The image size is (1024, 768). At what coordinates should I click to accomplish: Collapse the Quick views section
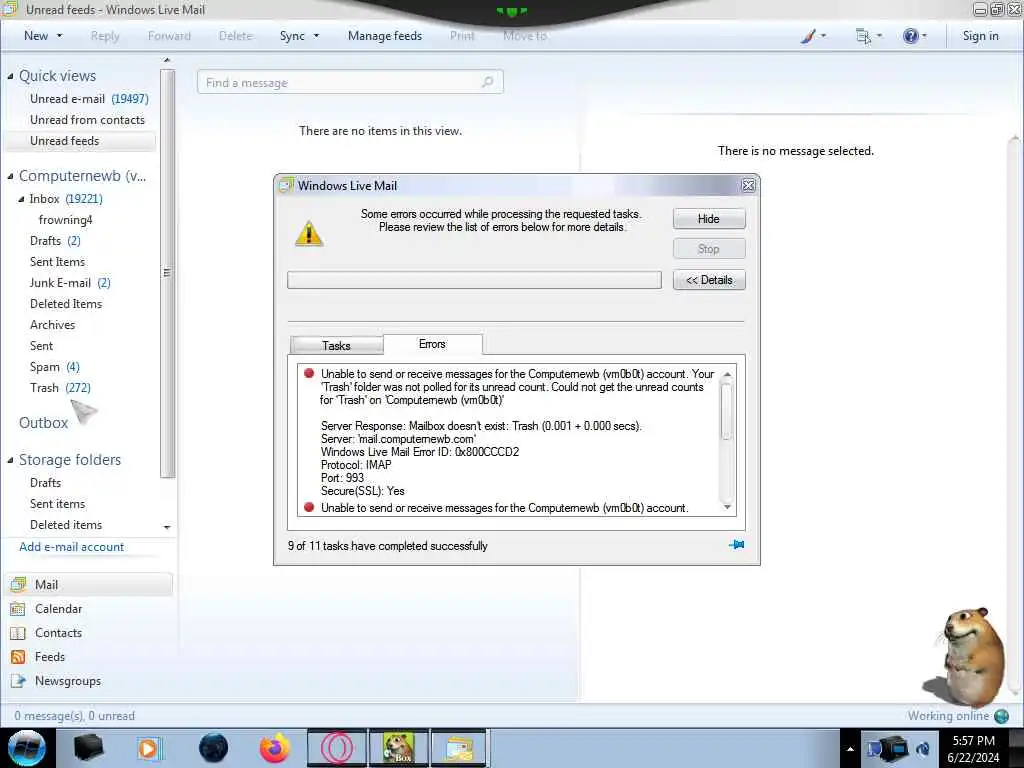click(10, 76)
